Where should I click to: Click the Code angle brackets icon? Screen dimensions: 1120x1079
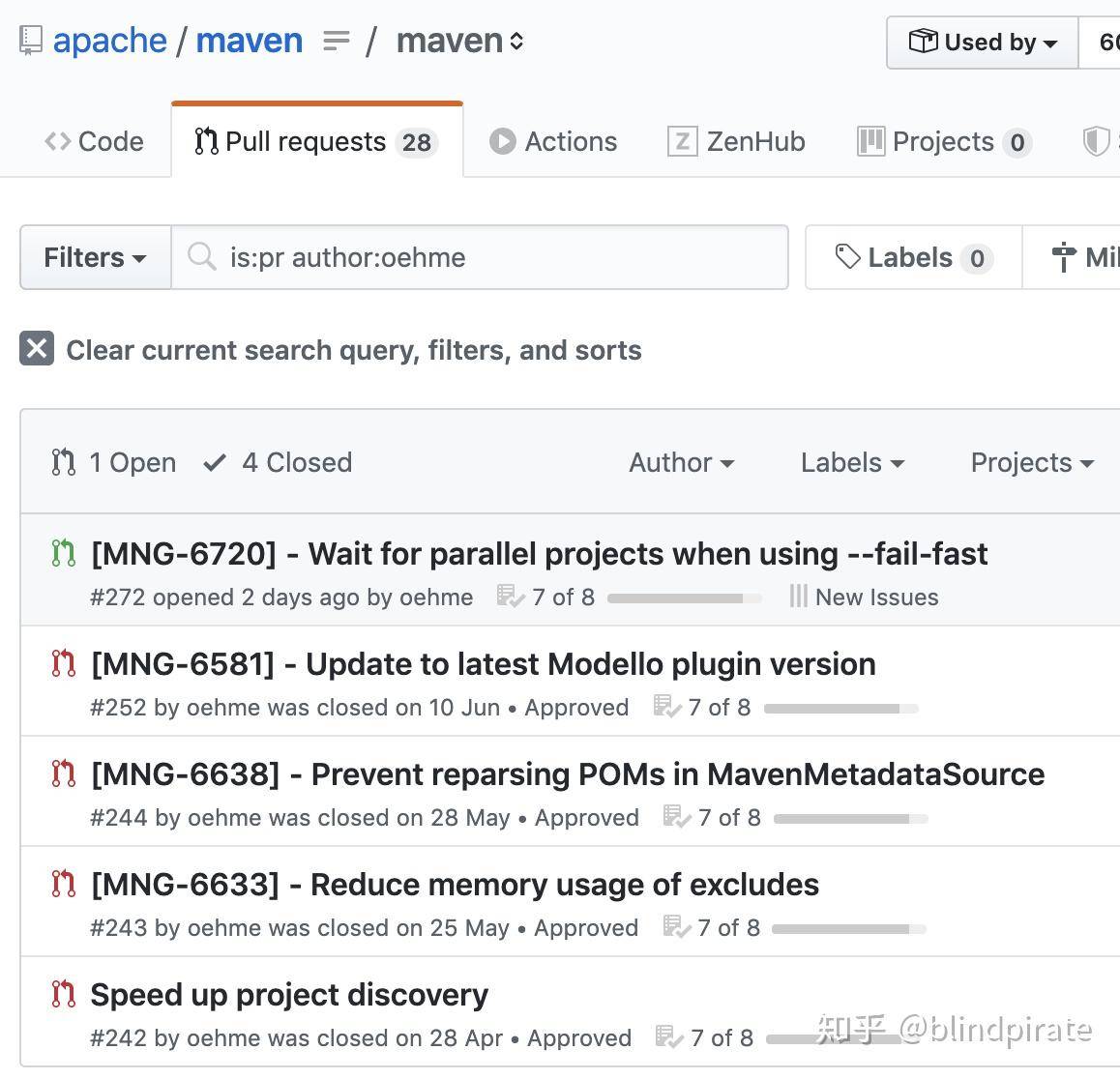57,141
